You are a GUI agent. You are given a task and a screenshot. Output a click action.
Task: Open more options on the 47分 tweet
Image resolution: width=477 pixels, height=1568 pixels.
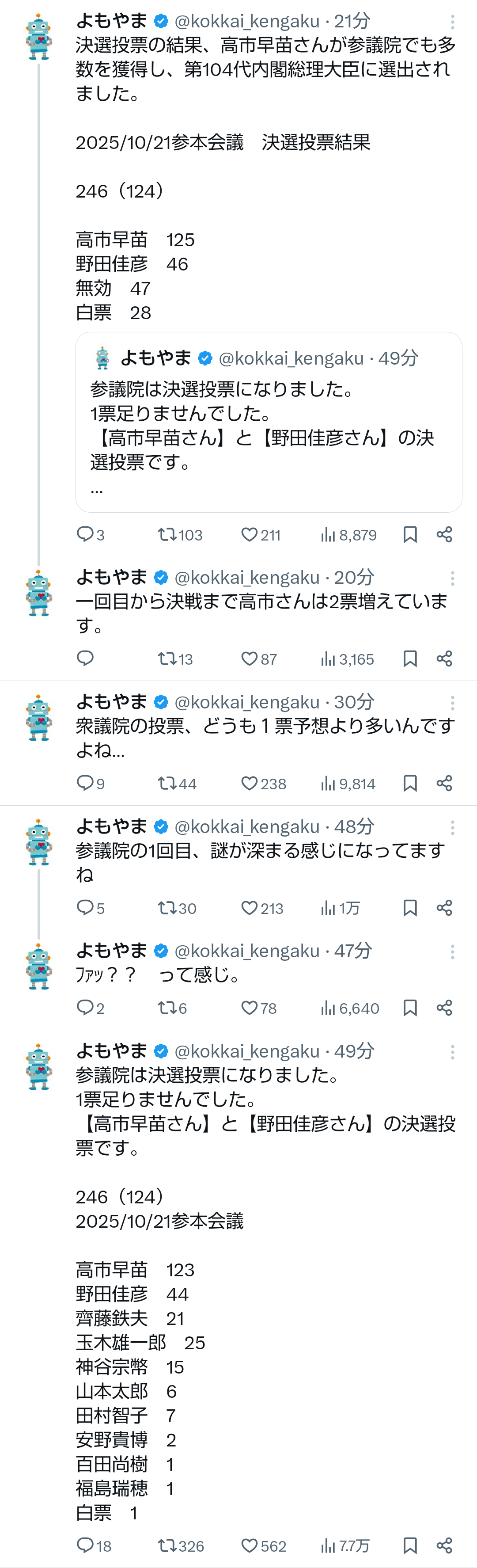(452, 951)
